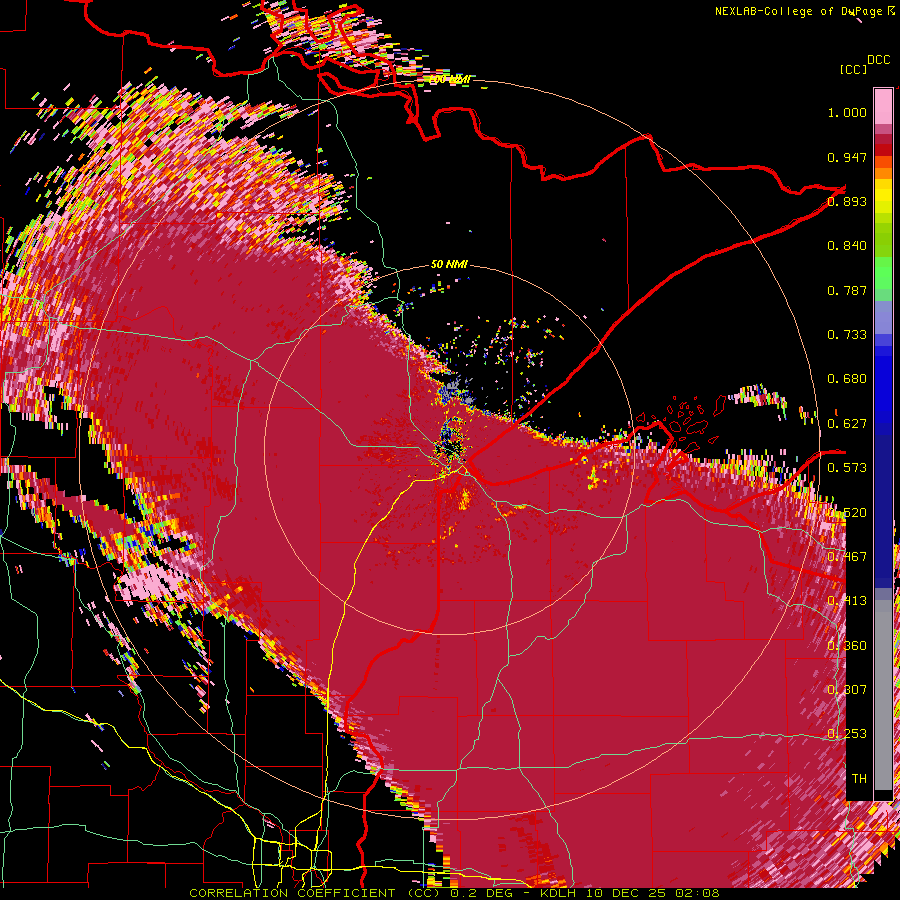900x900 pixels.
Task: Click the 0.573 scale value
Action: [x=847, y=468]
